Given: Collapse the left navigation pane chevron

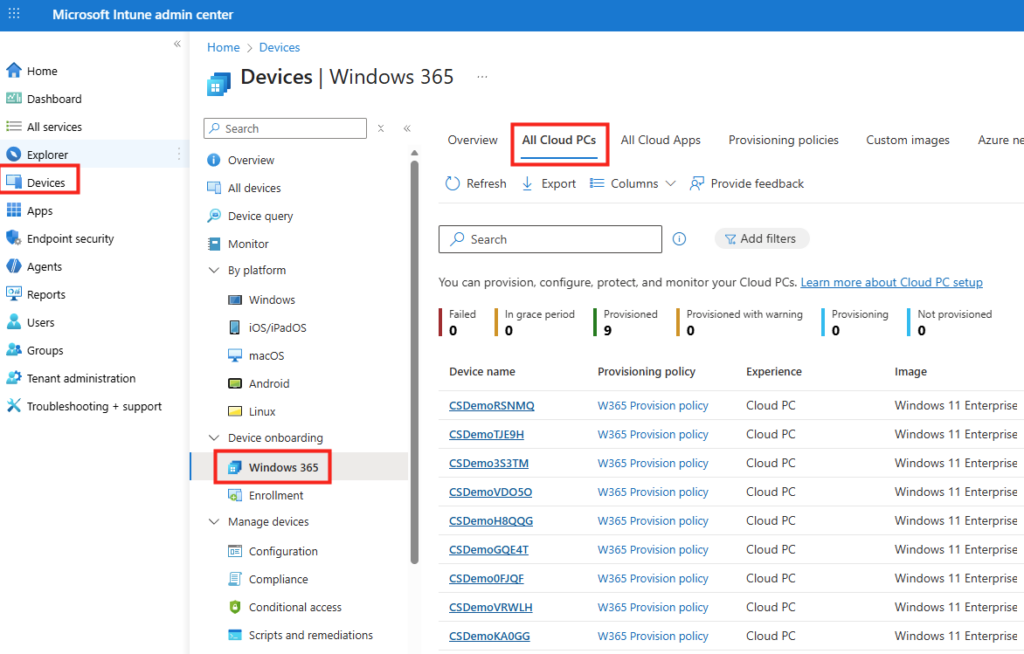Looking at the screenshot, I should [177, 44].
